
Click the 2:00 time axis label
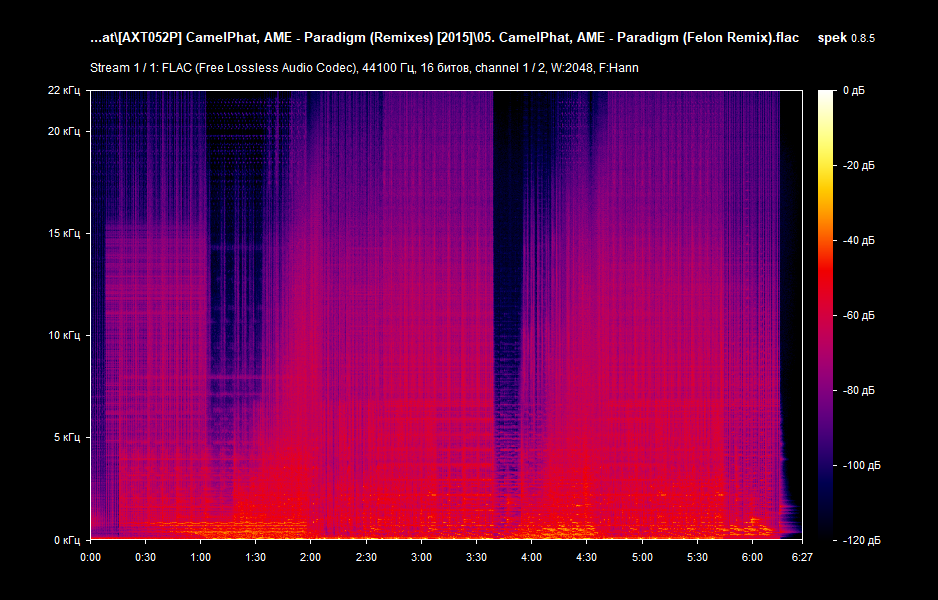(310, 558)
